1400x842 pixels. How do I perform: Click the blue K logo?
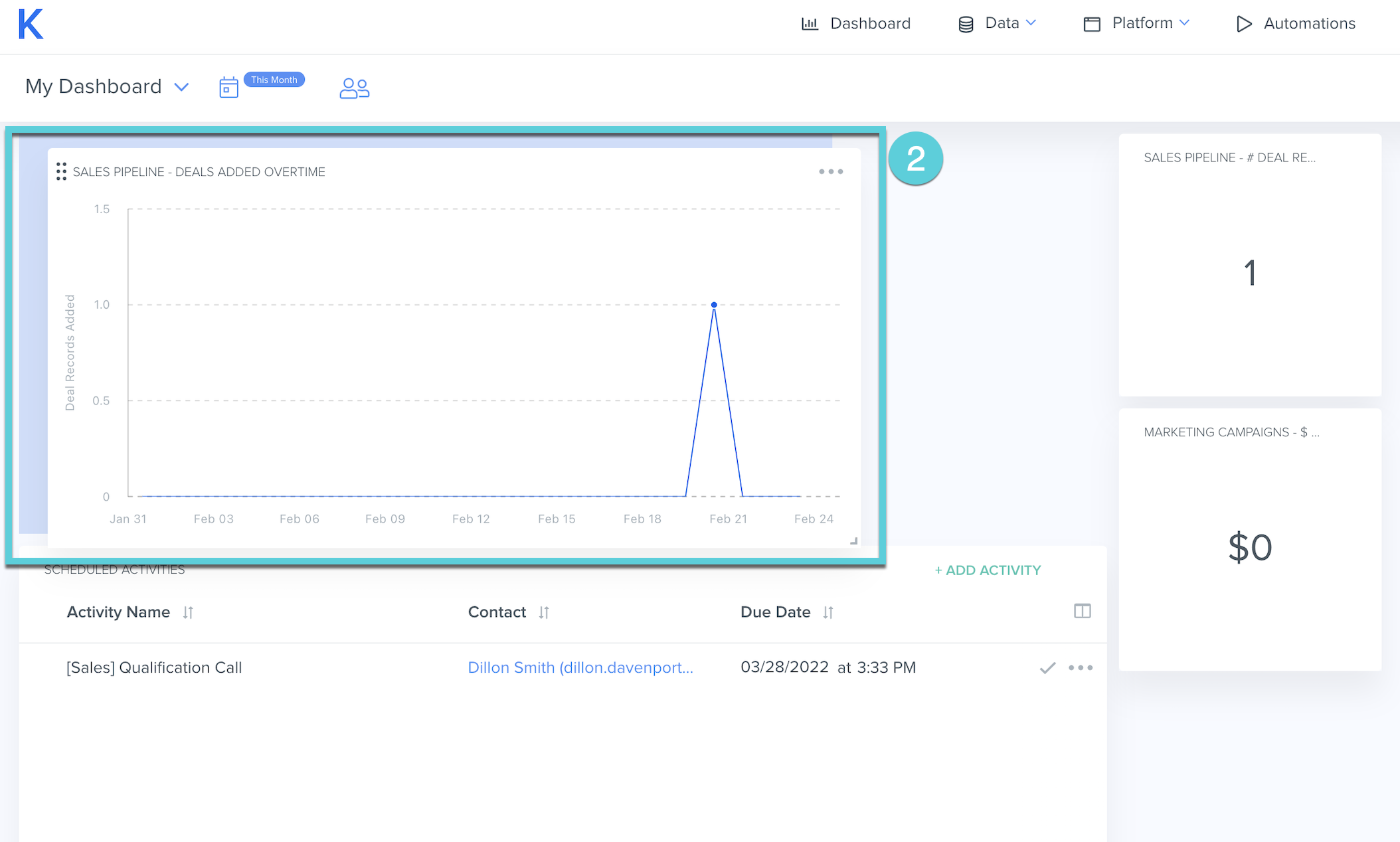[x=31, y=25]
